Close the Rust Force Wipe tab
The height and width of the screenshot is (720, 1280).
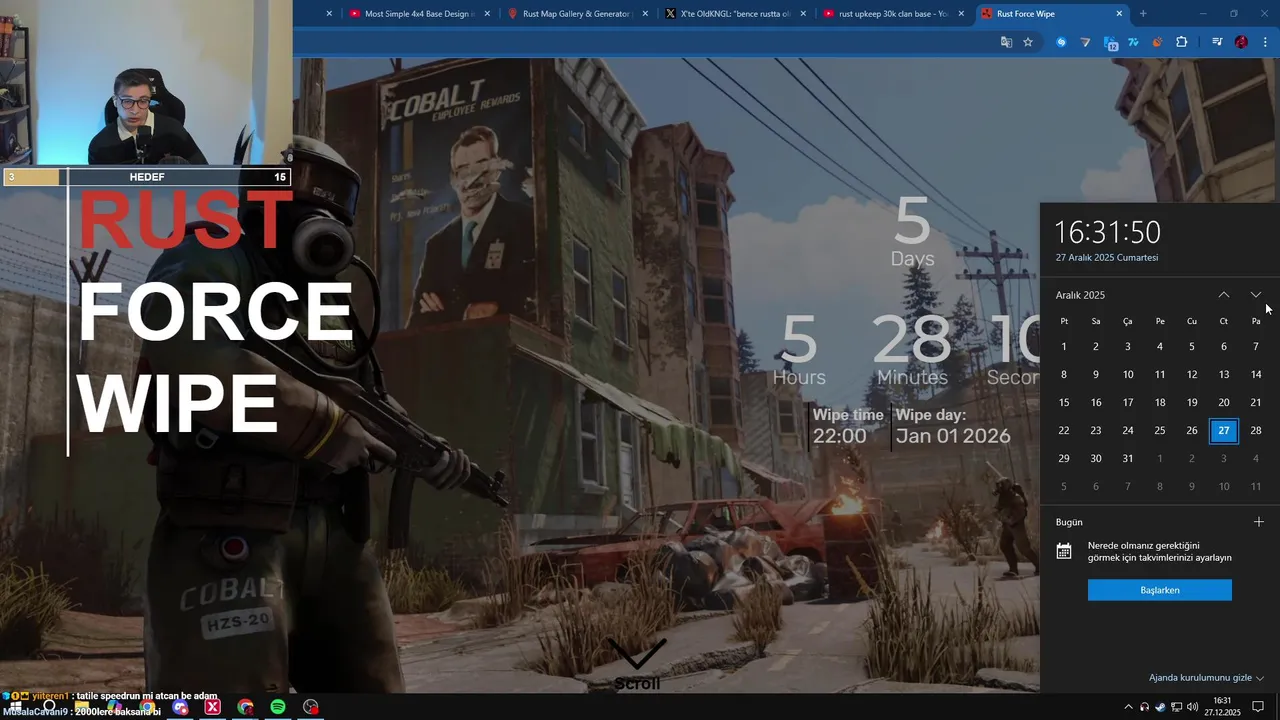click(x=1121, y=14)
